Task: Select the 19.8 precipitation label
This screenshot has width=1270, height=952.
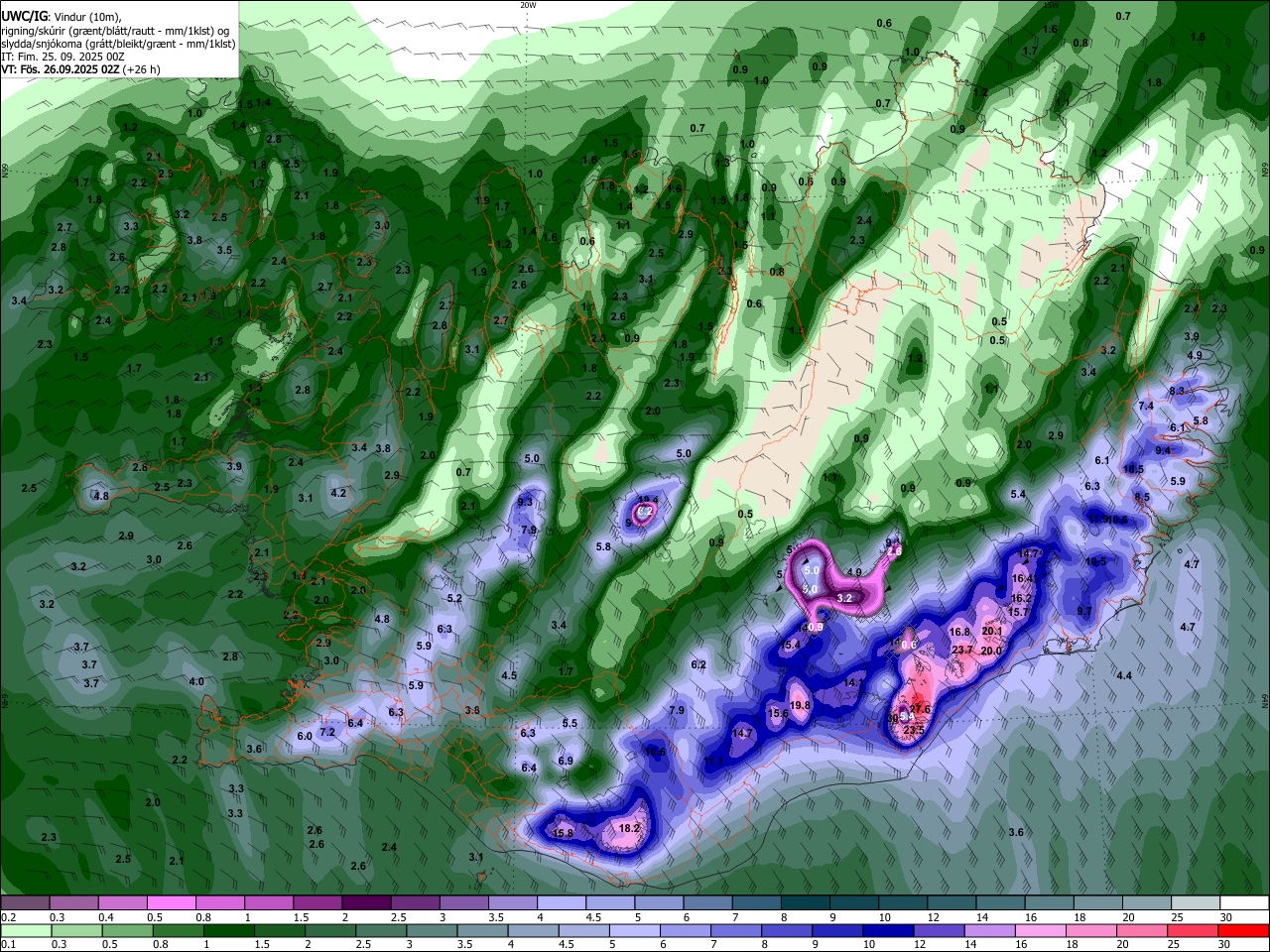Action: [x=801, y=706]
